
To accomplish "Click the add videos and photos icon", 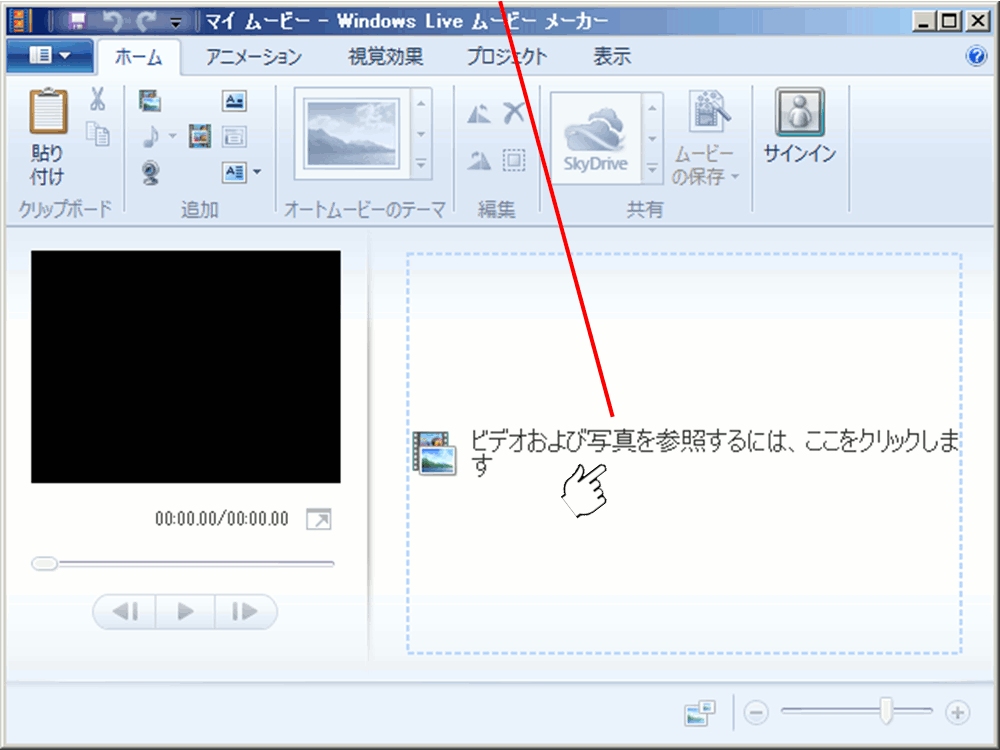I will [150, 100].
